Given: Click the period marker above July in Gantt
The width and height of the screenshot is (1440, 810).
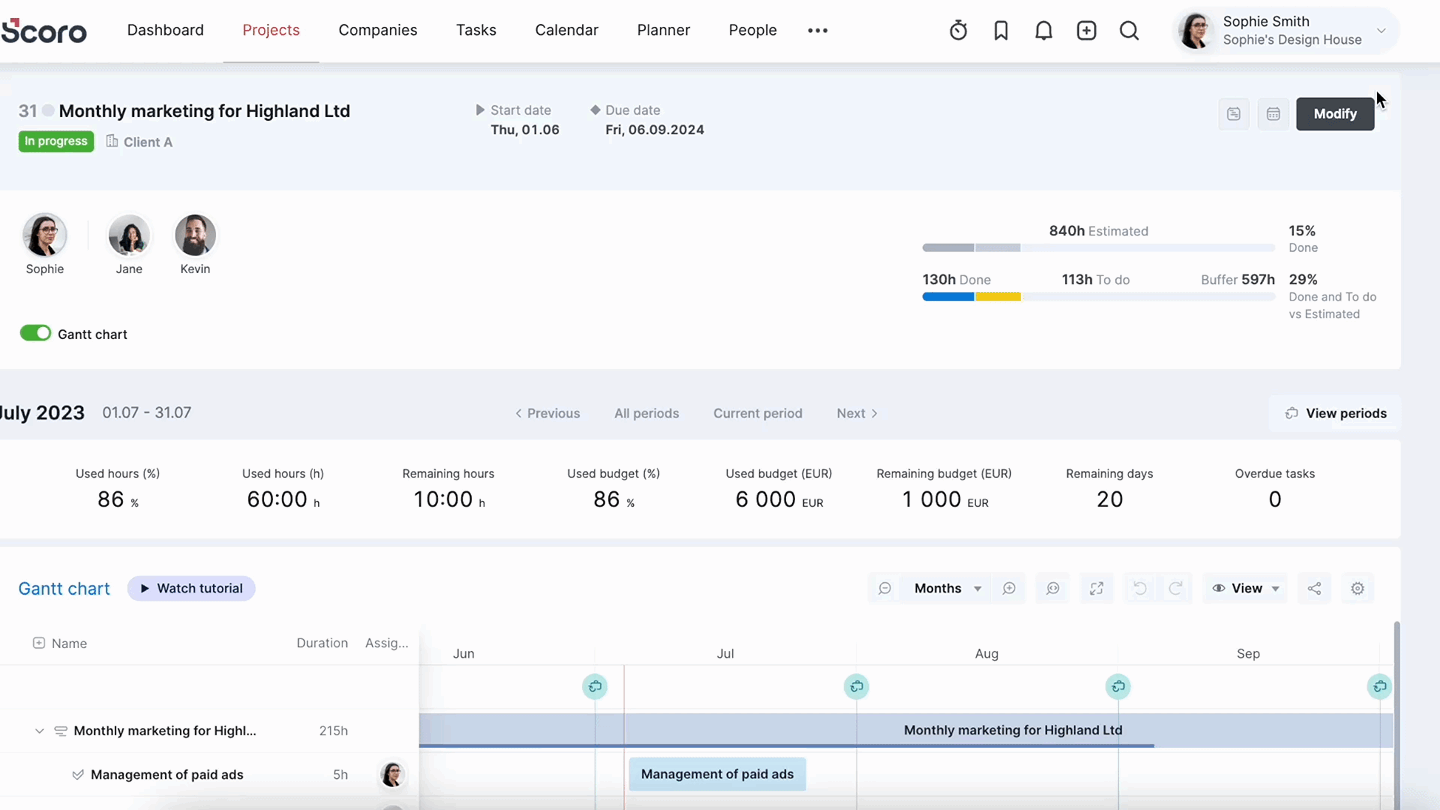Looking at the screenshot, I should [x=595, y=687].
